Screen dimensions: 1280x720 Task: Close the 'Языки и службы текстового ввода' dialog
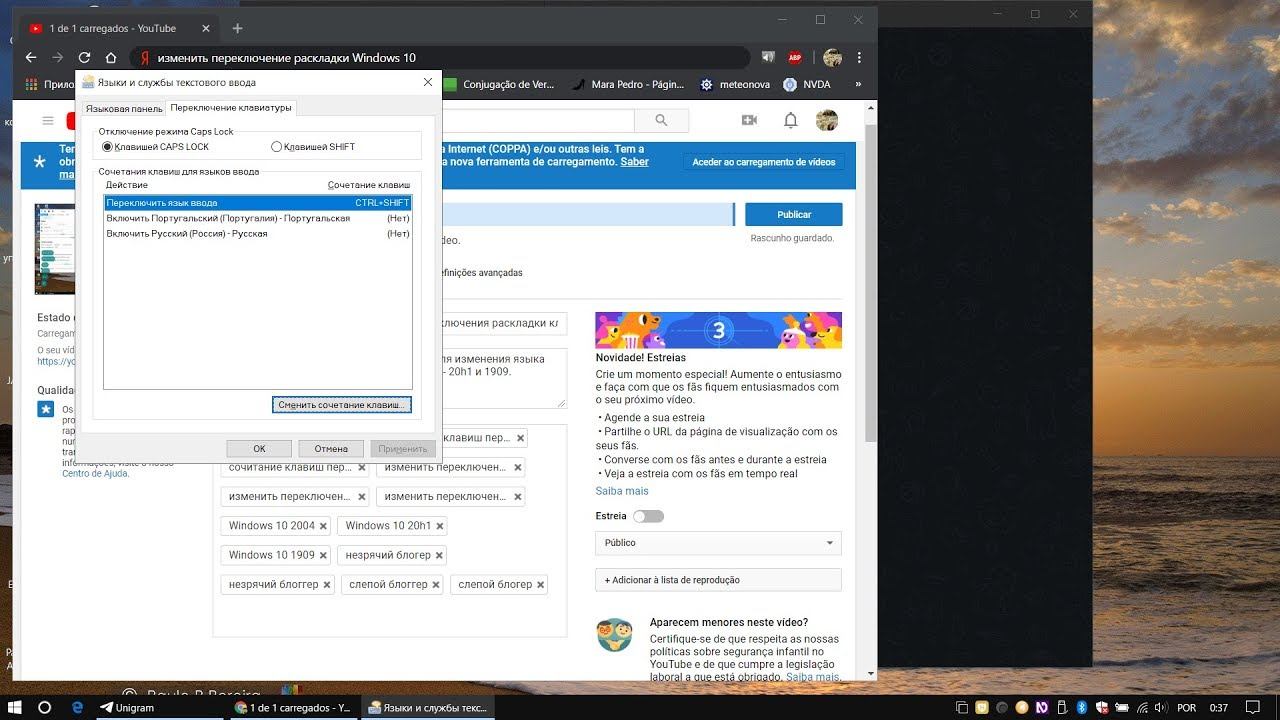pyautogui.click(x=428, y=82)
